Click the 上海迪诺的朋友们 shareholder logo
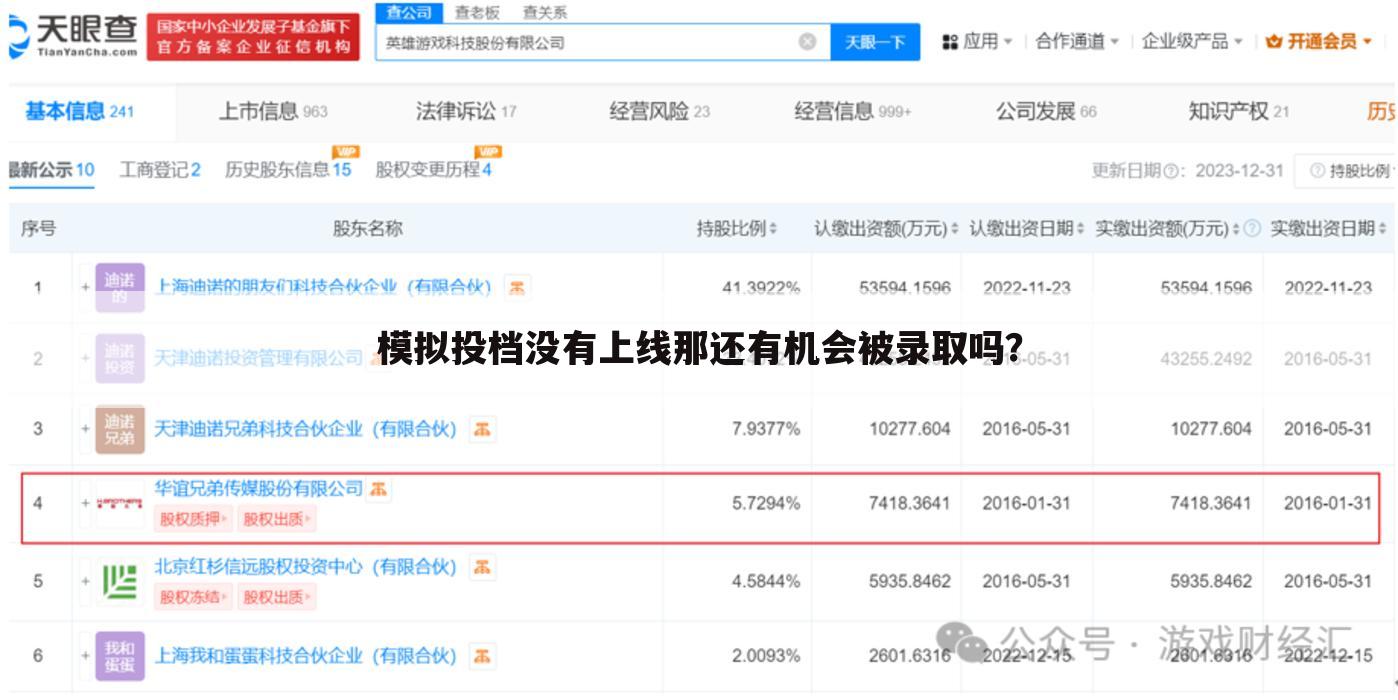Image resolution: width=1398 pixels, height=700 pixels. (x=119, y=288)
